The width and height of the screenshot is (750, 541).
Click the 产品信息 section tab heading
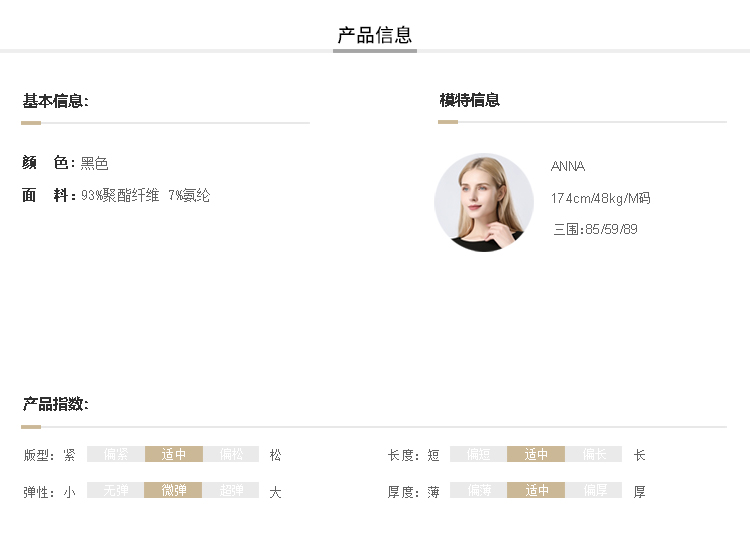(x=375, y=36)
